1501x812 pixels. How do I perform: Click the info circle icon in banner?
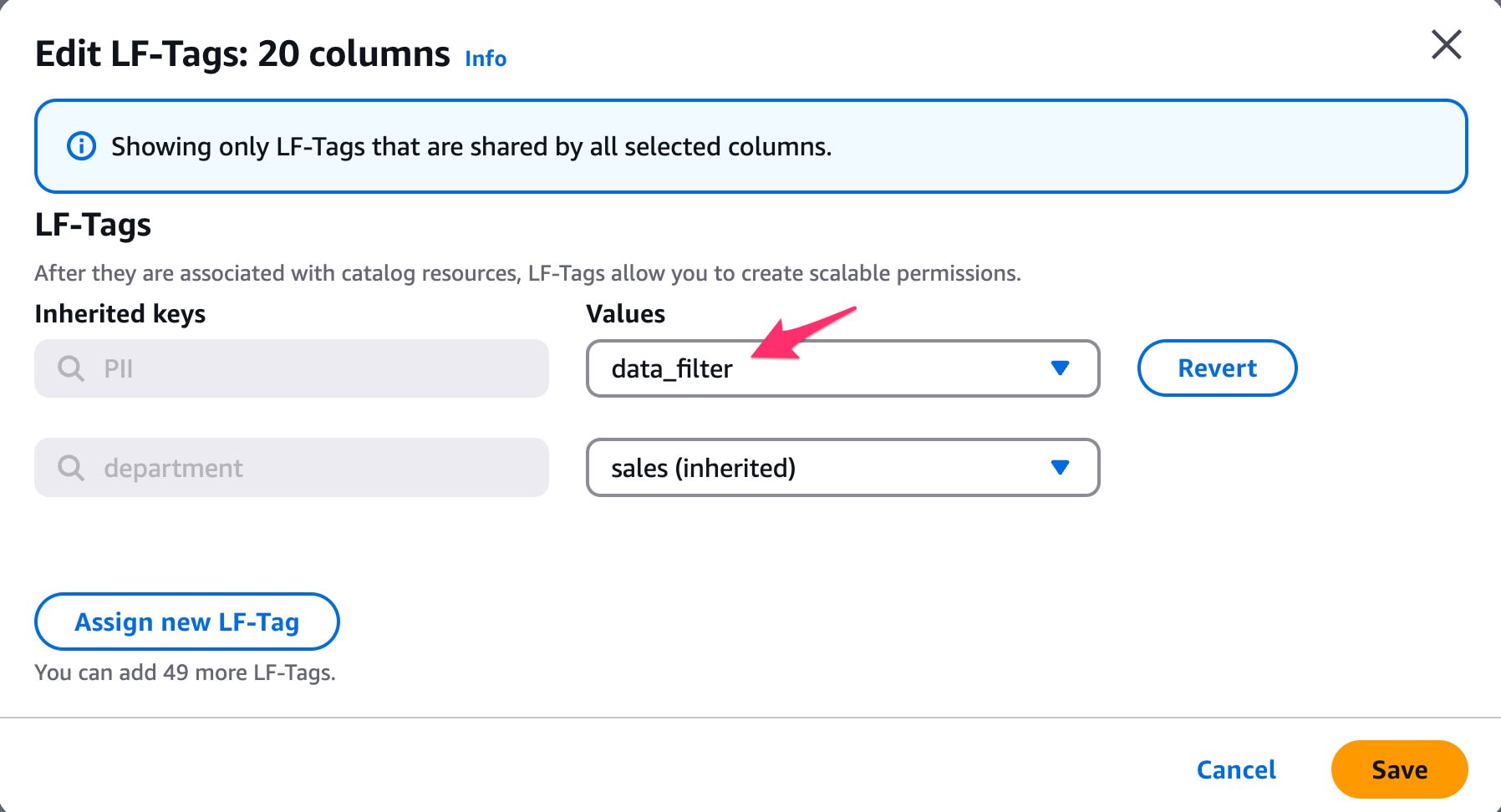(81, 146)
